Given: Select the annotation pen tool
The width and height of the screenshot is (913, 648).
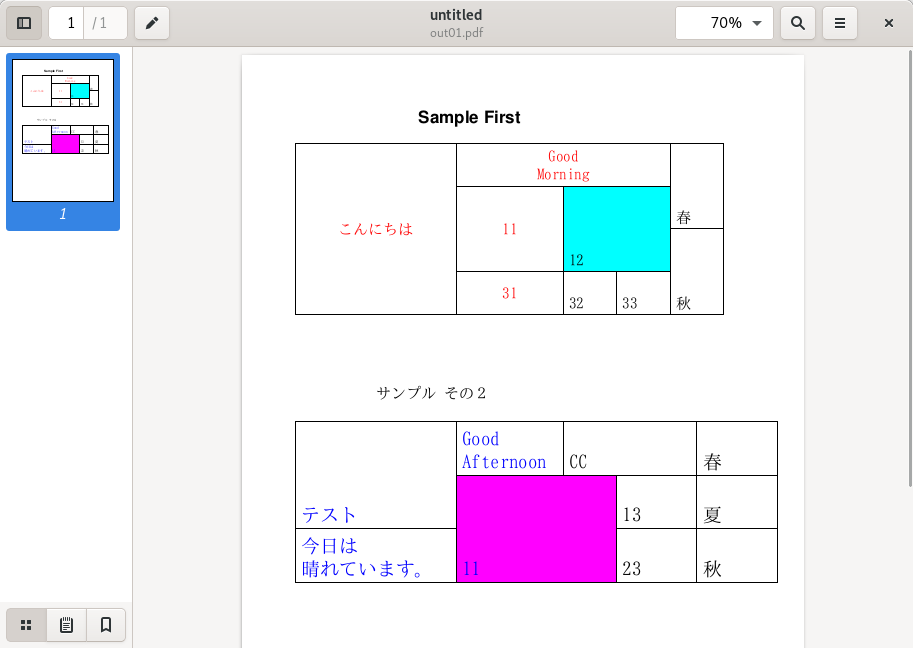Looking at the screenshot, I should tap(151, 22).
